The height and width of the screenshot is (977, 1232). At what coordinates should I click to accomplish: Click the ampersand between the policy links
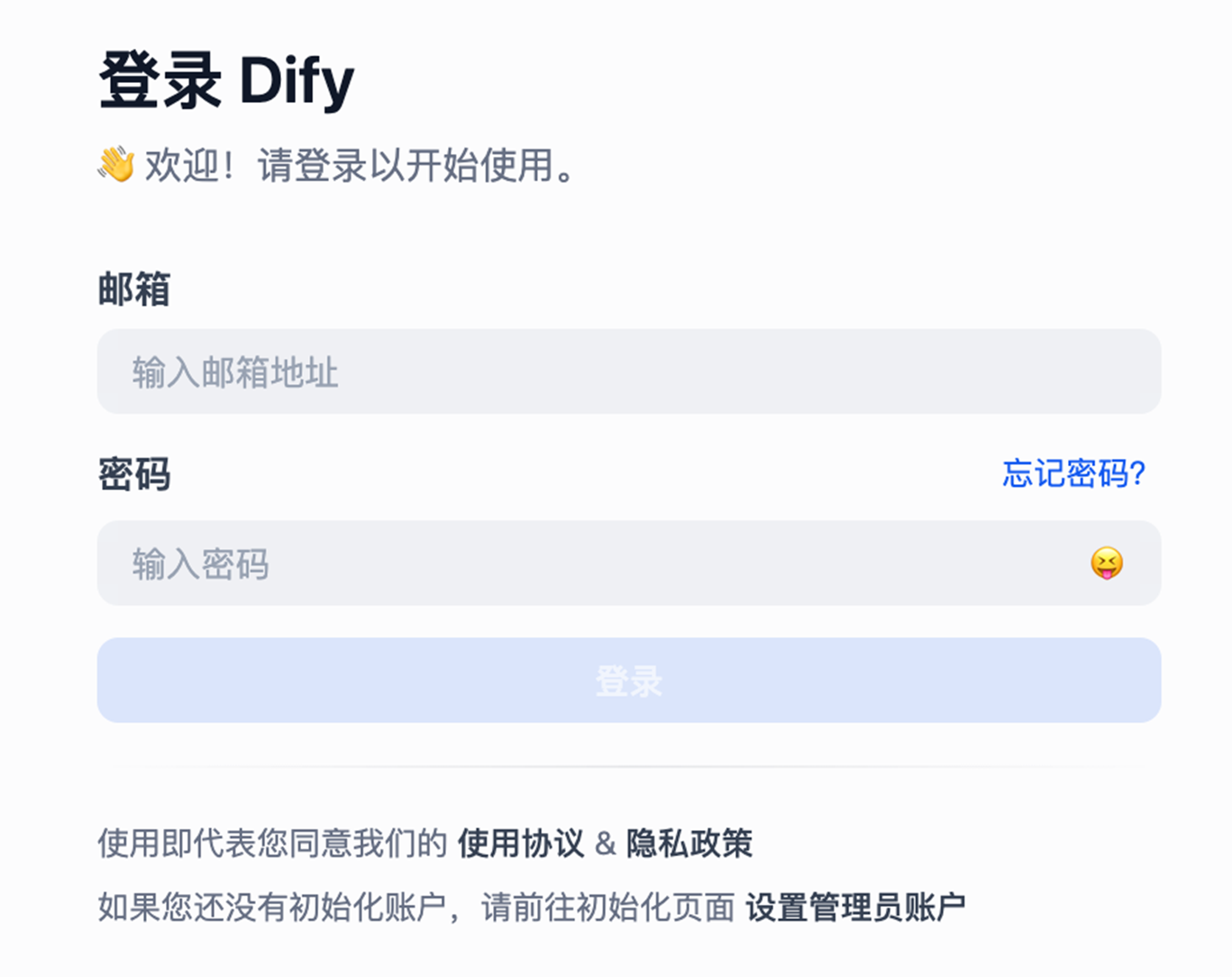(x=605, y=844)
